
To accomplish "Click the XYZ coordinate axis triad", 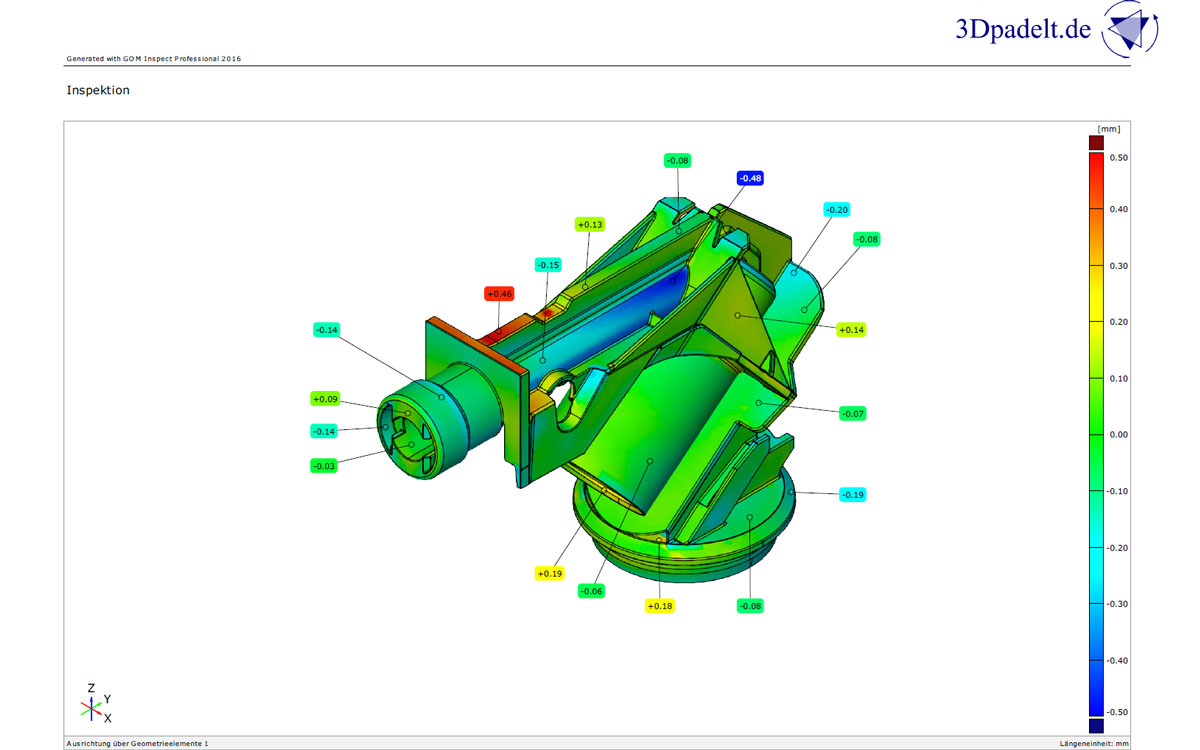I will pos(95,704).
